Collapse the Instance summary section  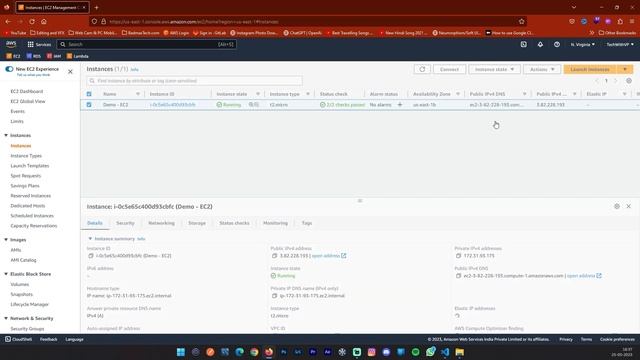point(90,239)
